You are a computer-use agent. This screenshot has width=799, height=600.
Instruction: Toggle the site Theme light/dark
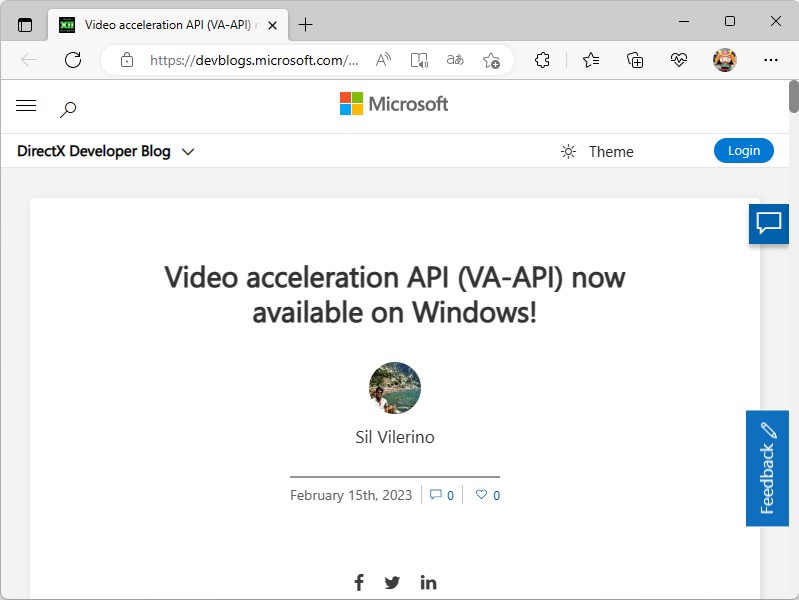[x=597, y=152]
